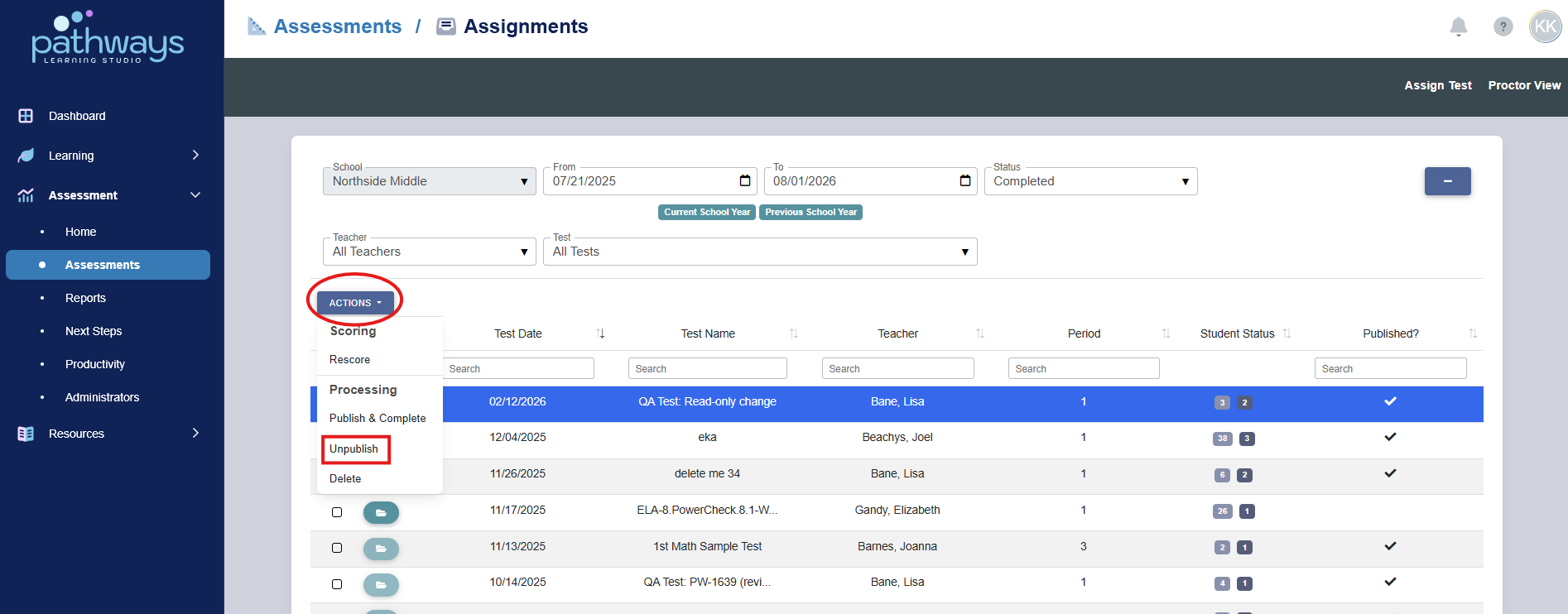Click student status badge 38 in eka row
The image size is (1568, 614).
(1223, 439)
